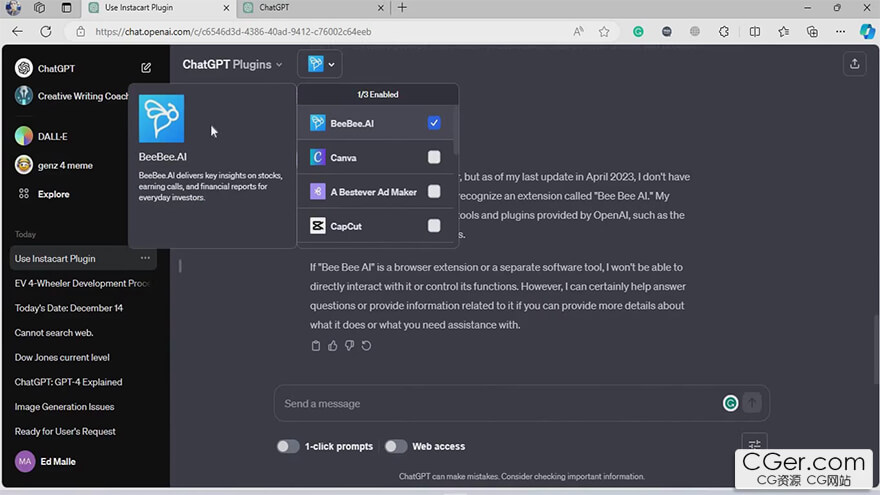
Task: Enable the CapCut plugin checkbox
Action: [x=434, y=226]
